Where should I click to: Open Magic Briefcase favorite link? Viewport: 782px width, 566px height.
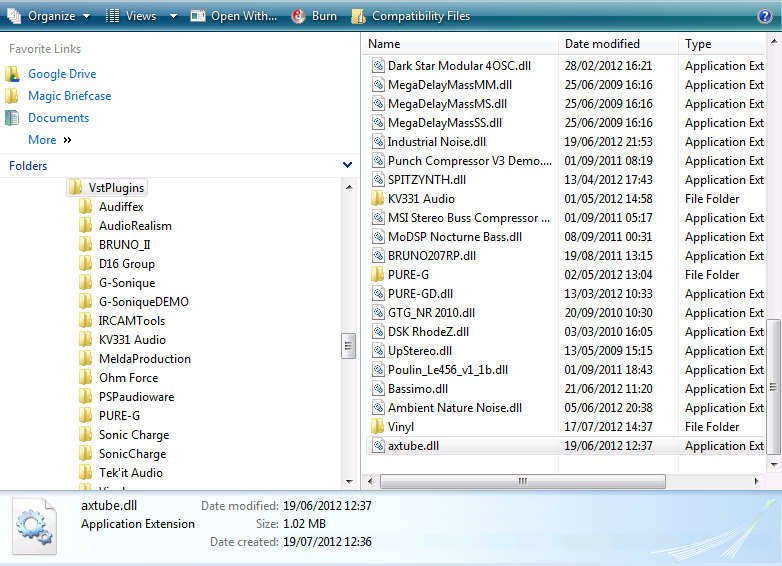tap(69, 96)
